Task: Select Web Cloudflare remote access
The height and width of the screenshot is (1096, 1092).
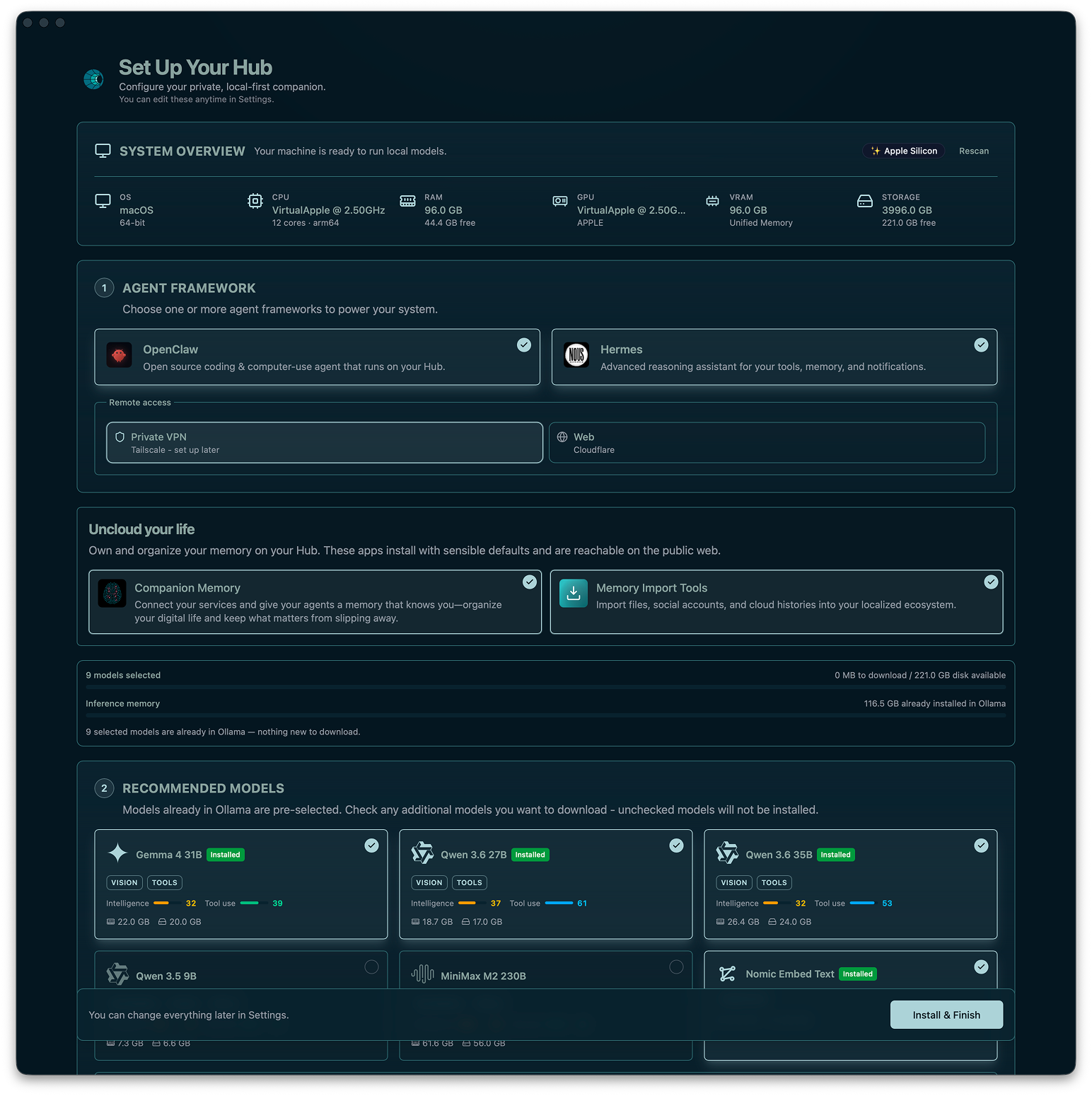Action: tap(767, 443)
